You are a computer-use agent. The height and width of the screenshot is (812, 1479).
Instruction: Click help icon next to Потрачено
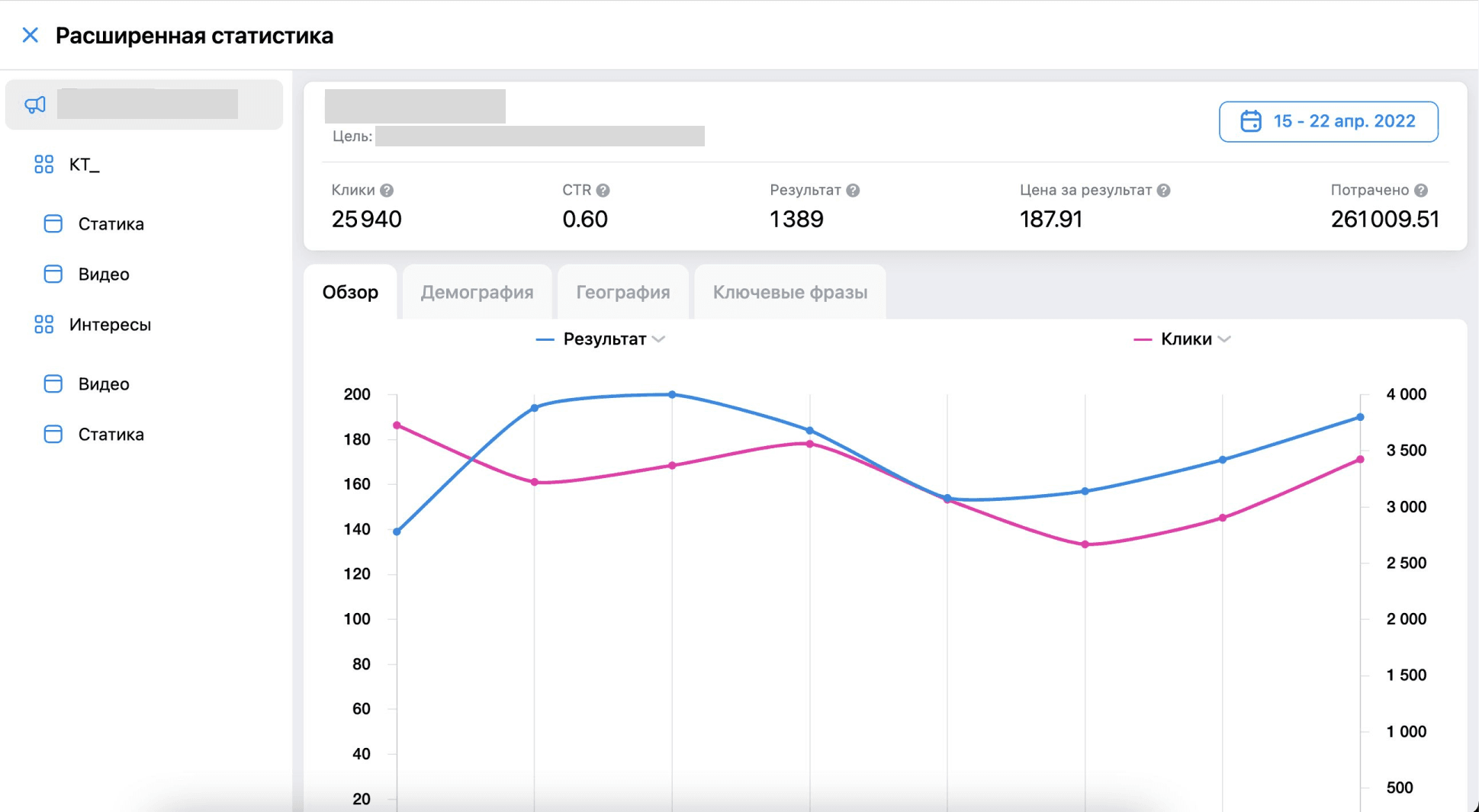(x=1420, y=191)
